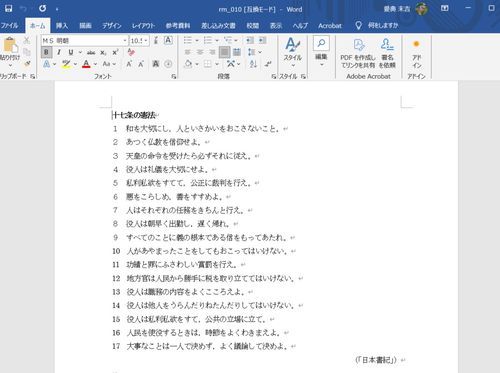Toggle Underline formatting
Image resolution: width=500 pixels, height=373 pixels.
[x=71, y=52]
